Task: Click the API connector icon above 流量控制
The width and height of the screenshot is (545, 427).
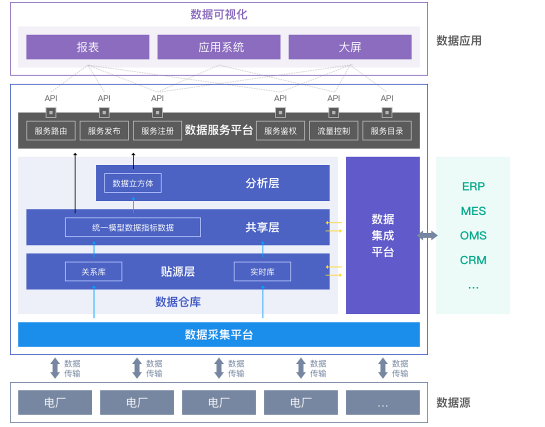Action: coord(333,113)
